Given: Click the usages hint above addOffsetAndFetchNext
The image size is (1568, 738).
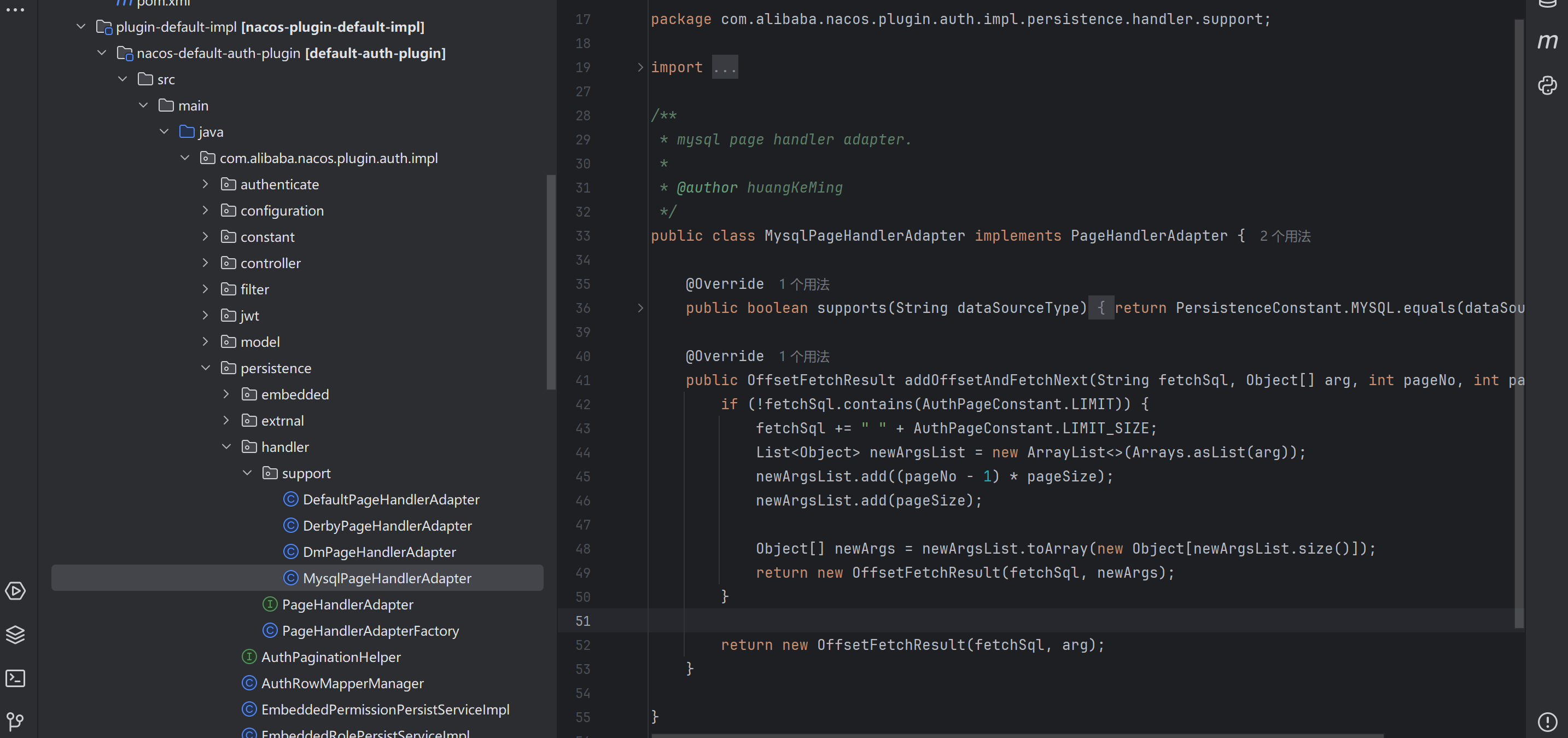Looking at the screenshot, I should 804,356.
